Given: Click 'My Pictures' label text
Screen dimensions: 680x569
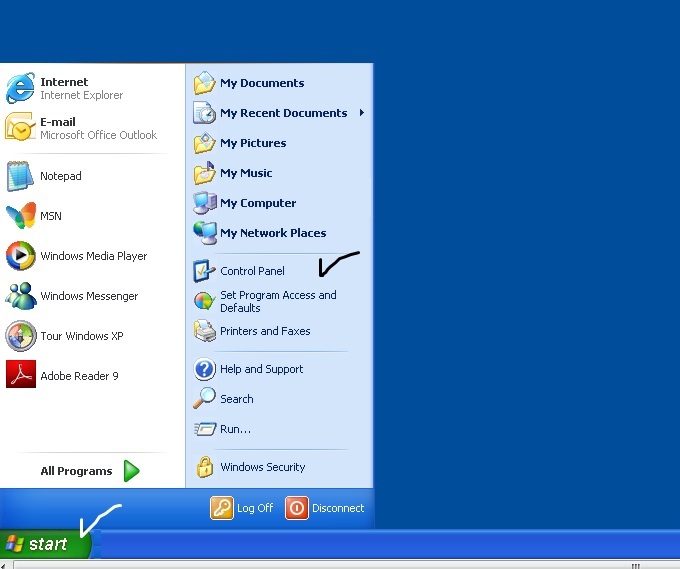Looking at the screenshot, I should click(x=253, y=143).
